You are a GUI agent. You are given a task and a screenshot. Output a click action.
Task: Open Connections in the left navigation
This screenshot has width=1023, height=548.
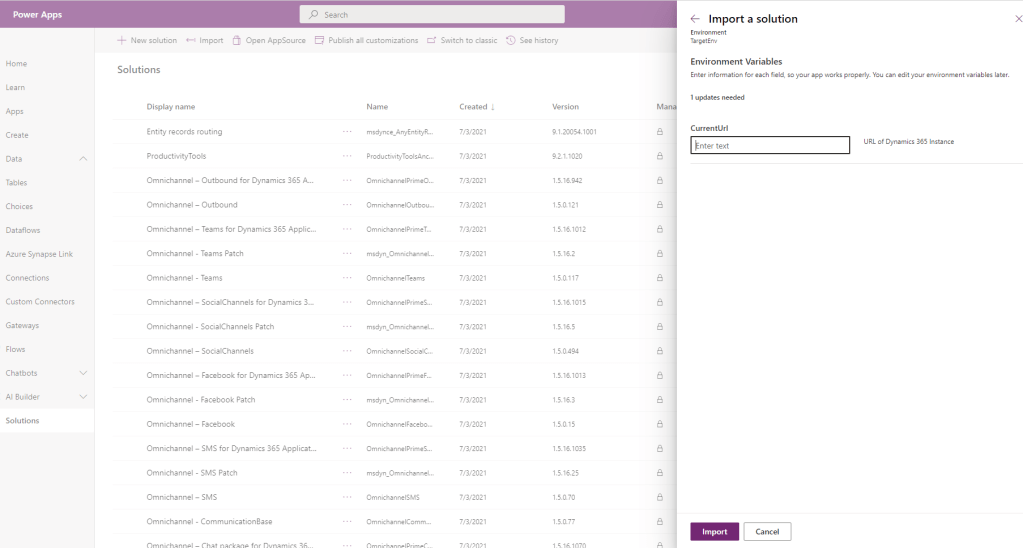(27, 278)
